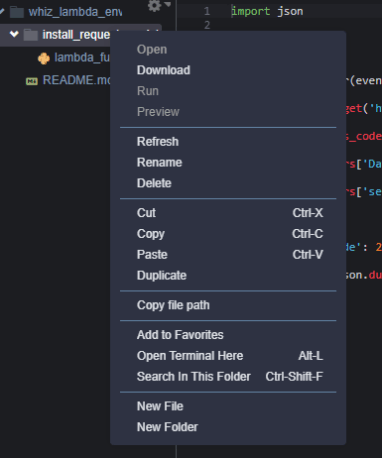
Task: Click the README.md markdown file icon
Action: tap(32, 81)
